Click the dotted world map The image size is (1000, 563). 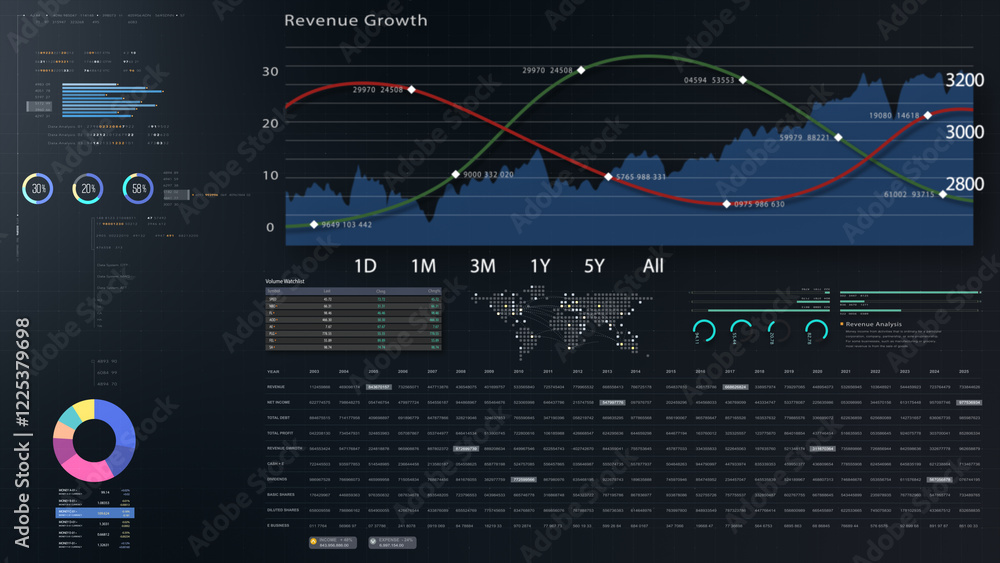[x=561, y=322]
